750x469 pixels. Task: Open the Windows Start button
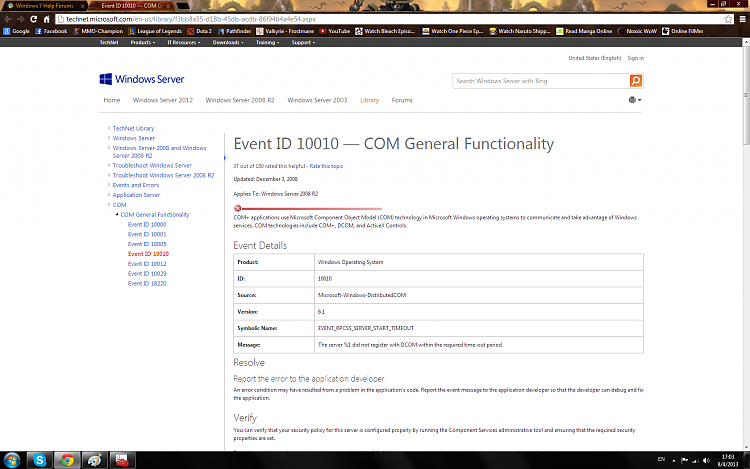click(x=11, y=460)
